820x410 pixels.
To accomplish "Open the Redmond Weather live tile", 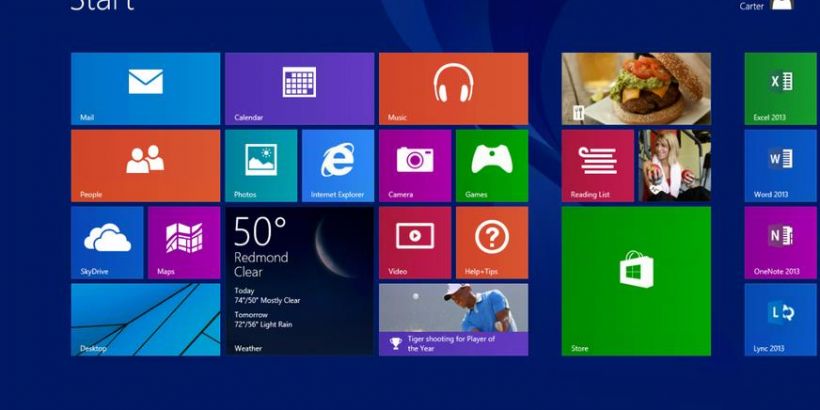I will tap(299, 280).
